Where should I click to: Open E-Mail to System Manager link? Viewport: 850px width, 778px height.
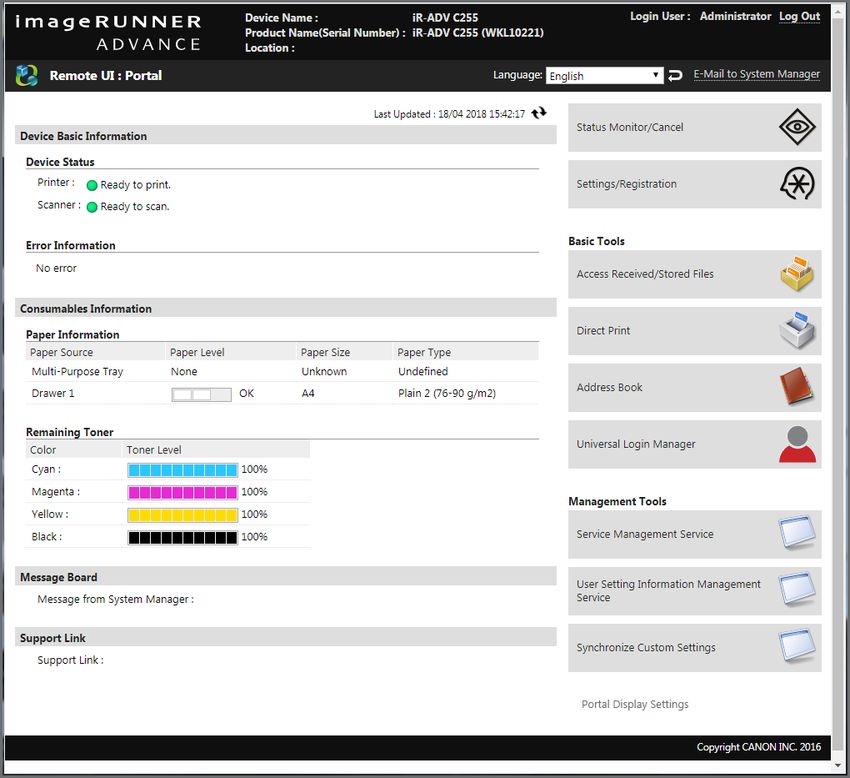pos(756,74)
